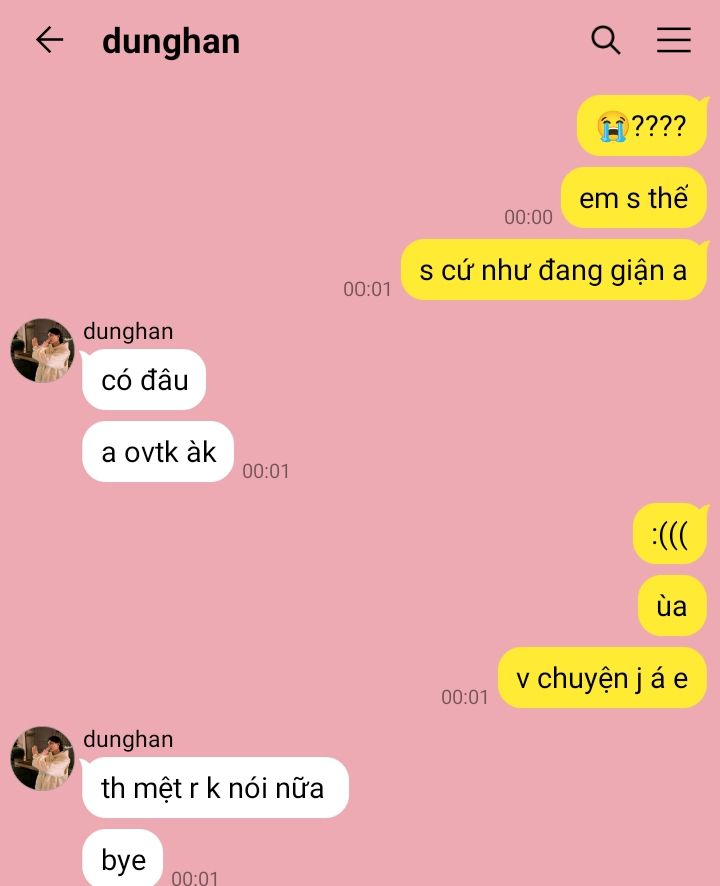Open dunghan's avatar beside 'th mệt r'
The width and height of the screenshot is (720, 886).
tap(42, 758)
